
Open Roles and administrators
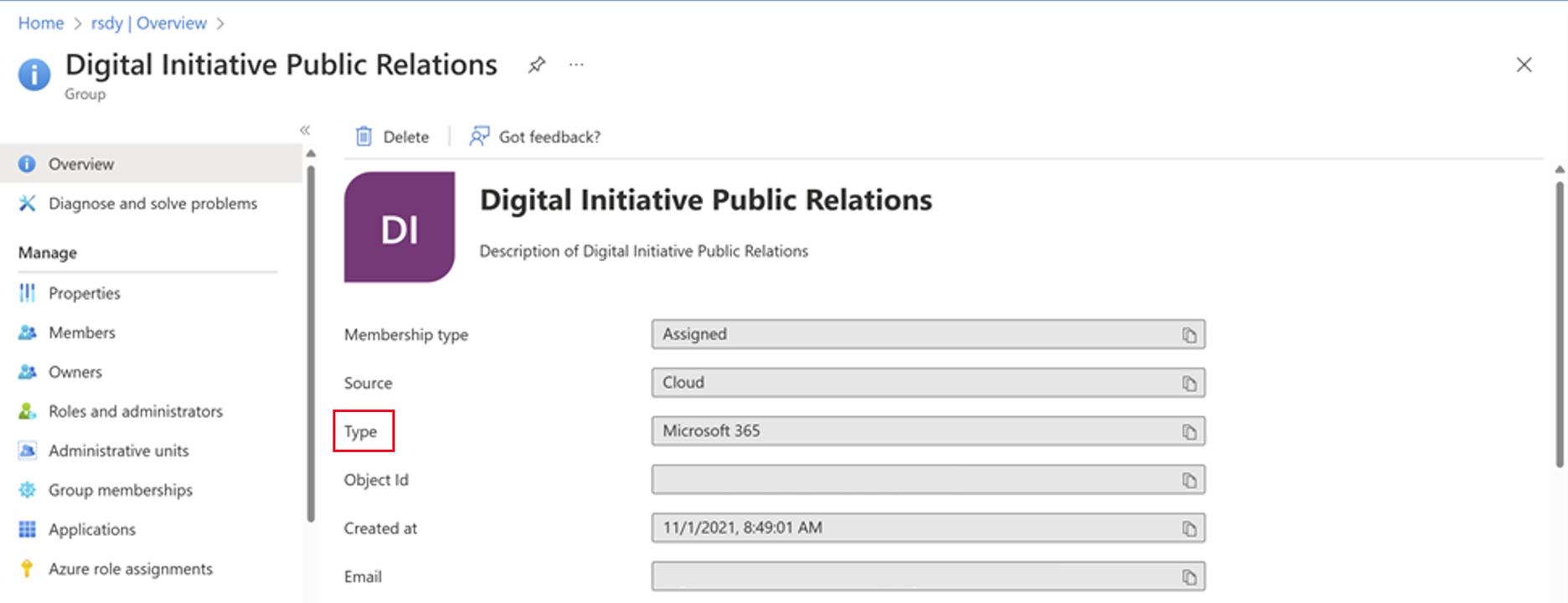coord(135,411)
